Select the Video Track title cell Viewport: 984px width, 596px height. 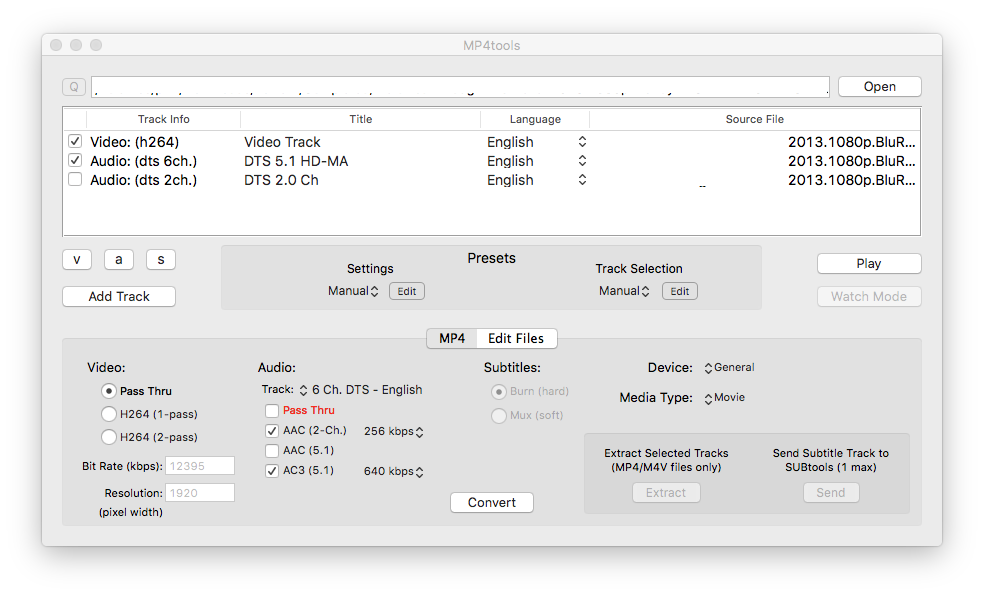282,142
